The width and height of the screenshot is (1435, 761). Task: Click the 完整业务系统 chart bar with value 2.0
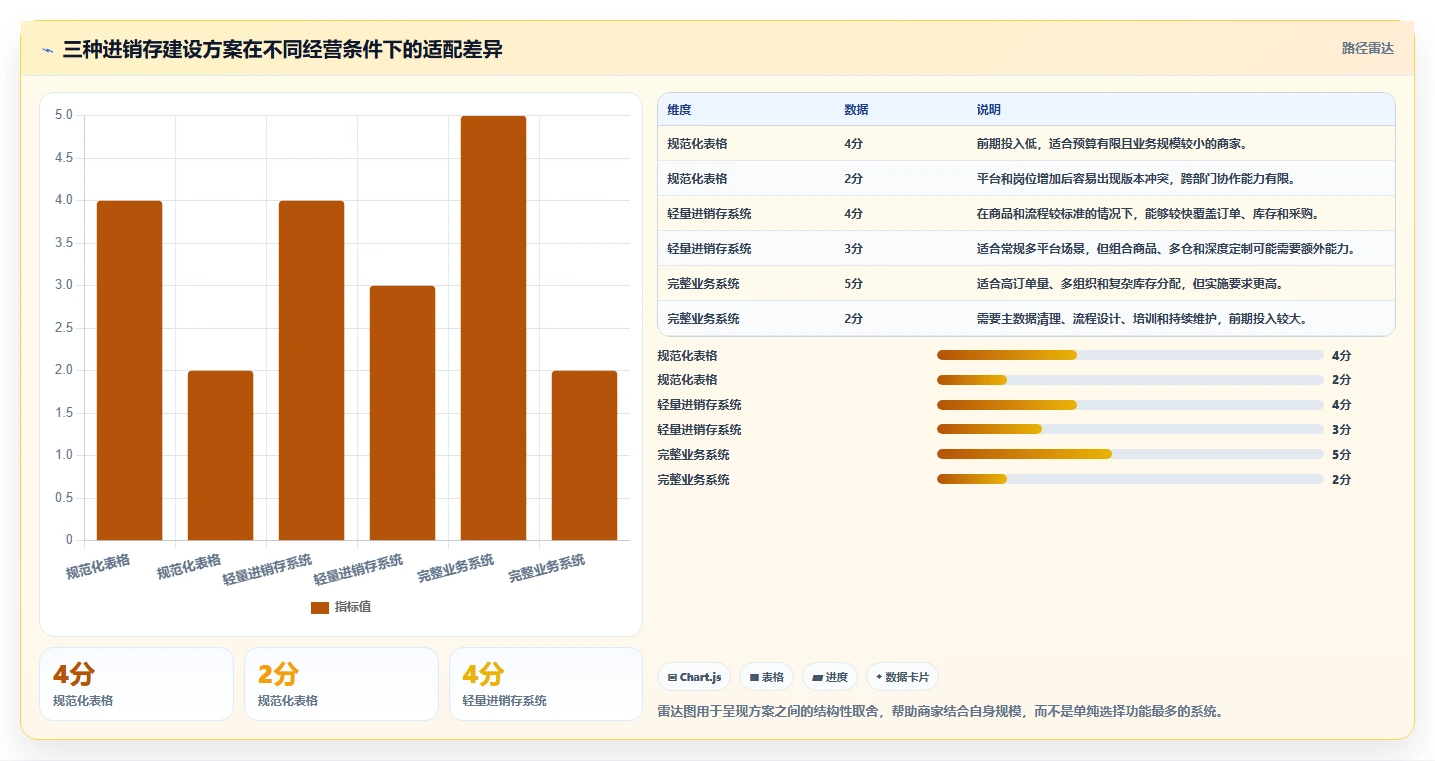tap(584, 455)
